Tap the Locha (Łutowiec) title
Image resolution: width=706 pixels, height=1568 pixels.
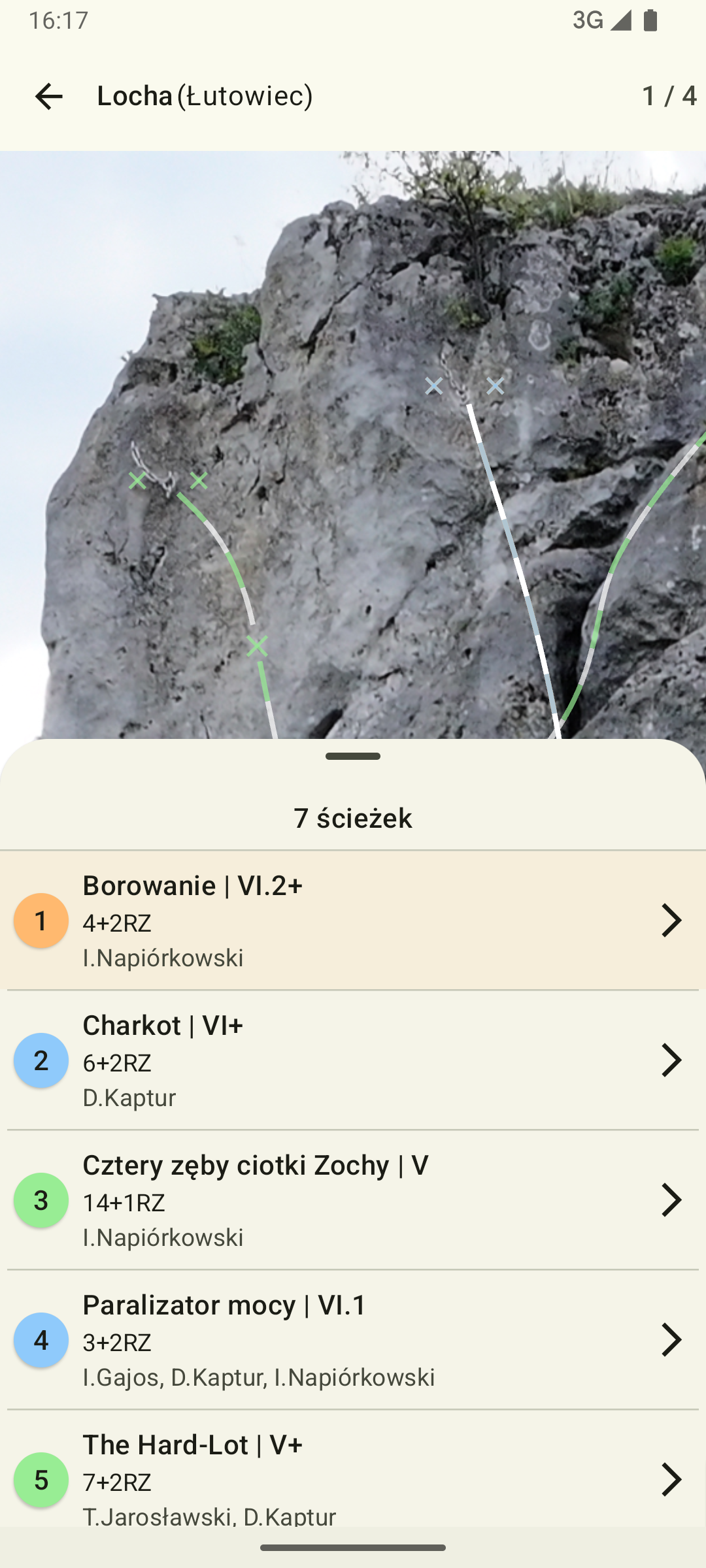(204, 97)
